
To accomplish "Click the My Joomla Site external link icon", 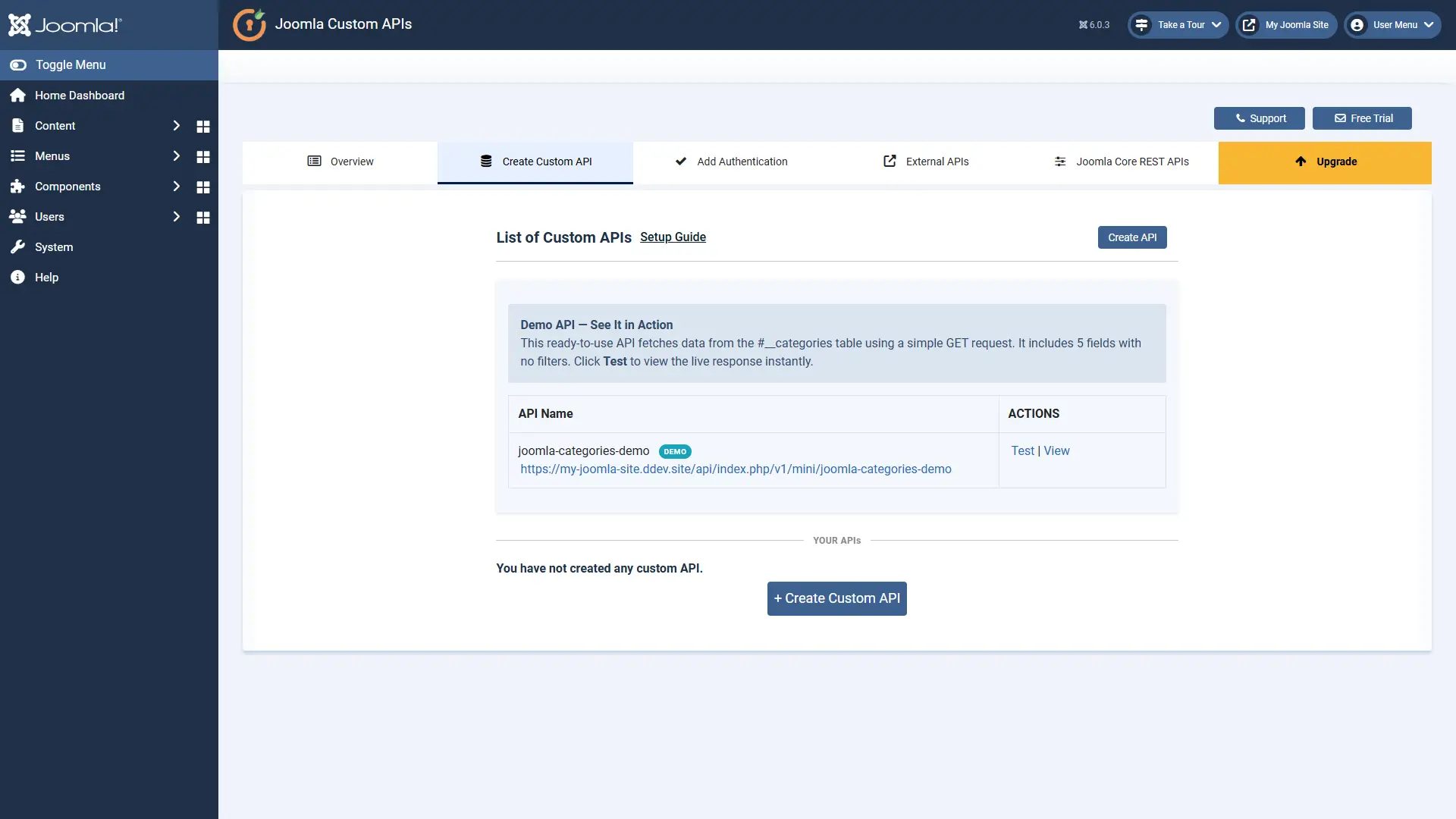I will pos(1249,24).
